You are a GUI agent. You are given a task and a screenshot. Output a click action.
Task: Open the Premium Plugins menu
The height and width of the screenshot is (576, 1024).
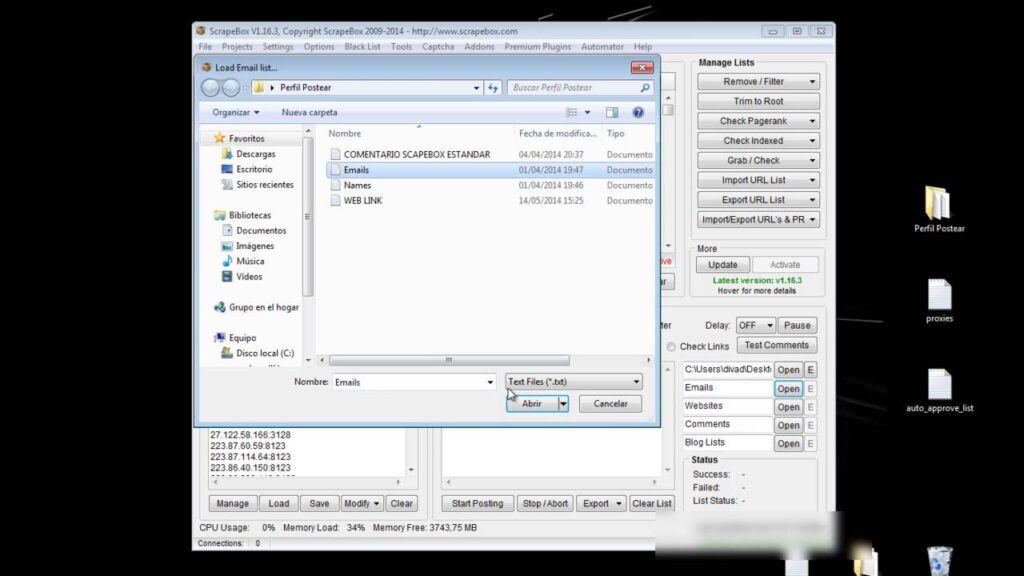537,47
